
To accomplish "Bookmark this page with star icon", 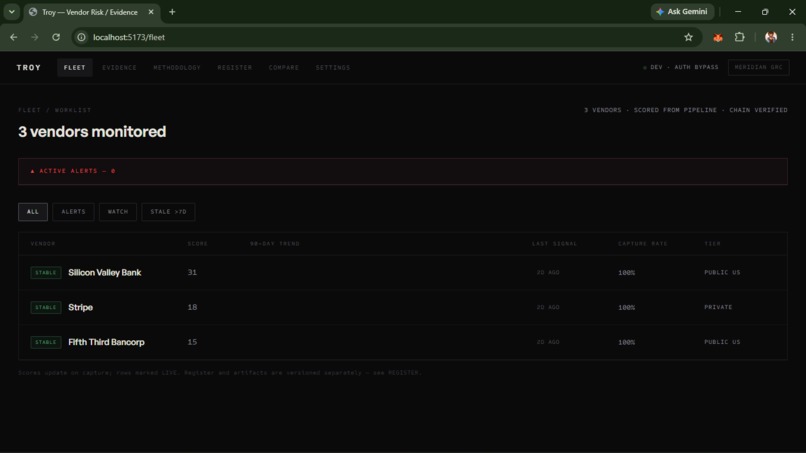I will tap(688, 37).
